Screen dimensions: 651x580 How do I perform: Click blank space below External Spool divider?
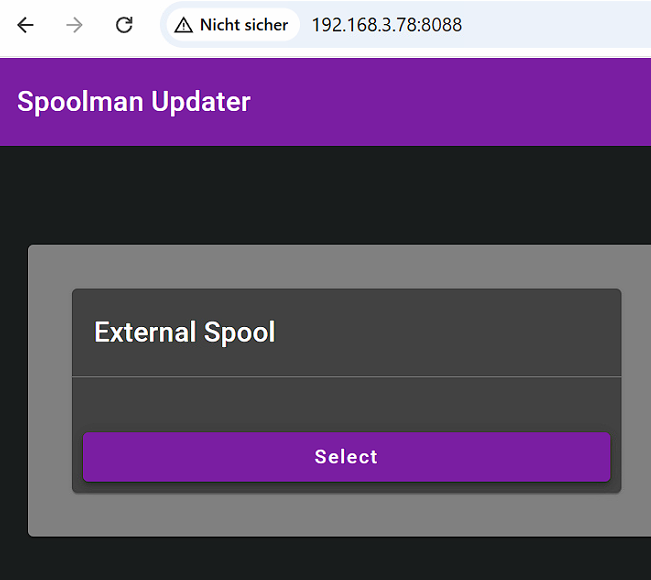tap(346, 403)
